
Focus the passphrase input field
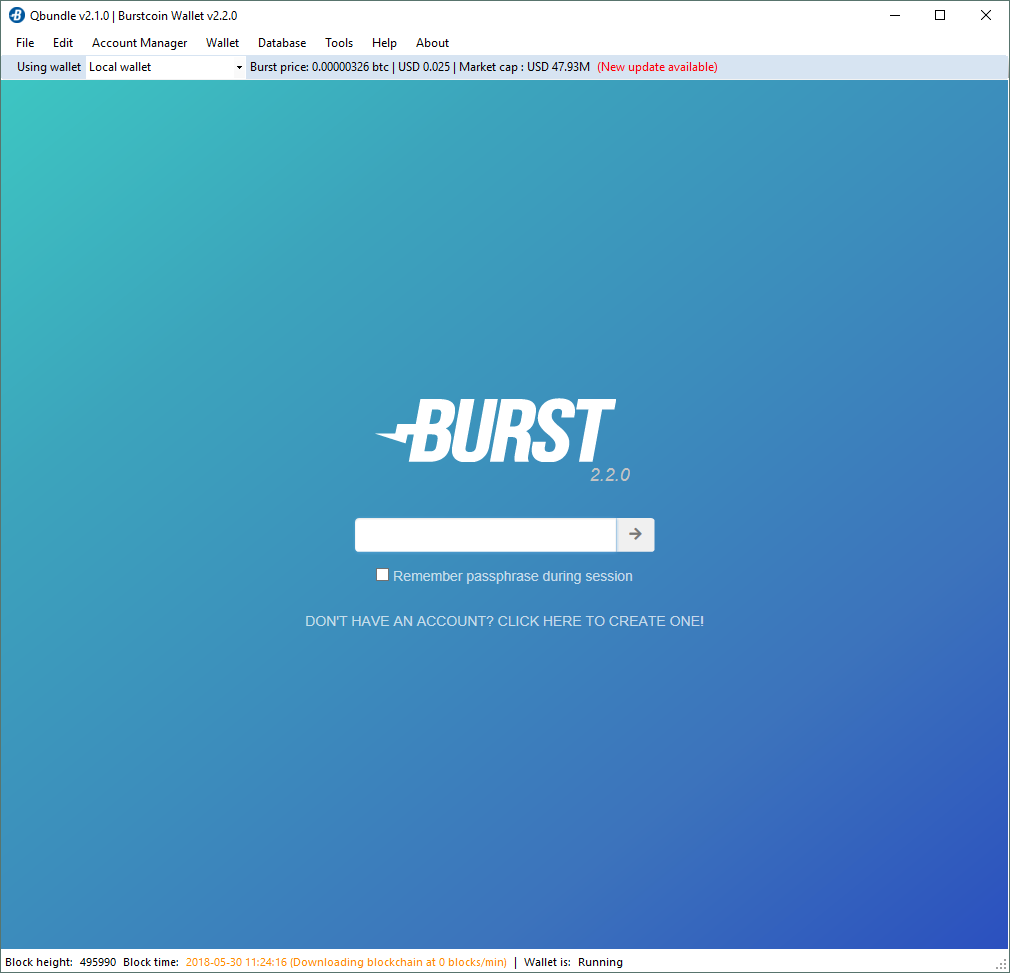(486, 534)
